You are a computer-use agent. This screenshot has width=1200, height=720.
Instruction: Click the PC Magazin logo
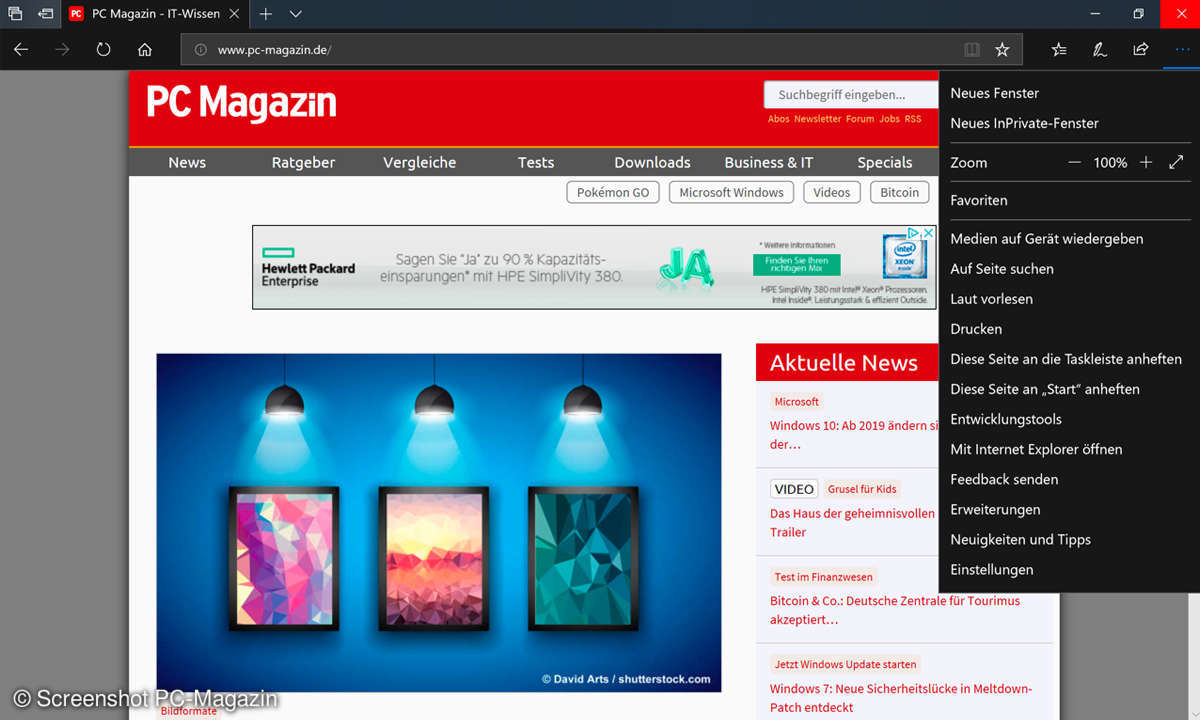[x=241, y=103]
